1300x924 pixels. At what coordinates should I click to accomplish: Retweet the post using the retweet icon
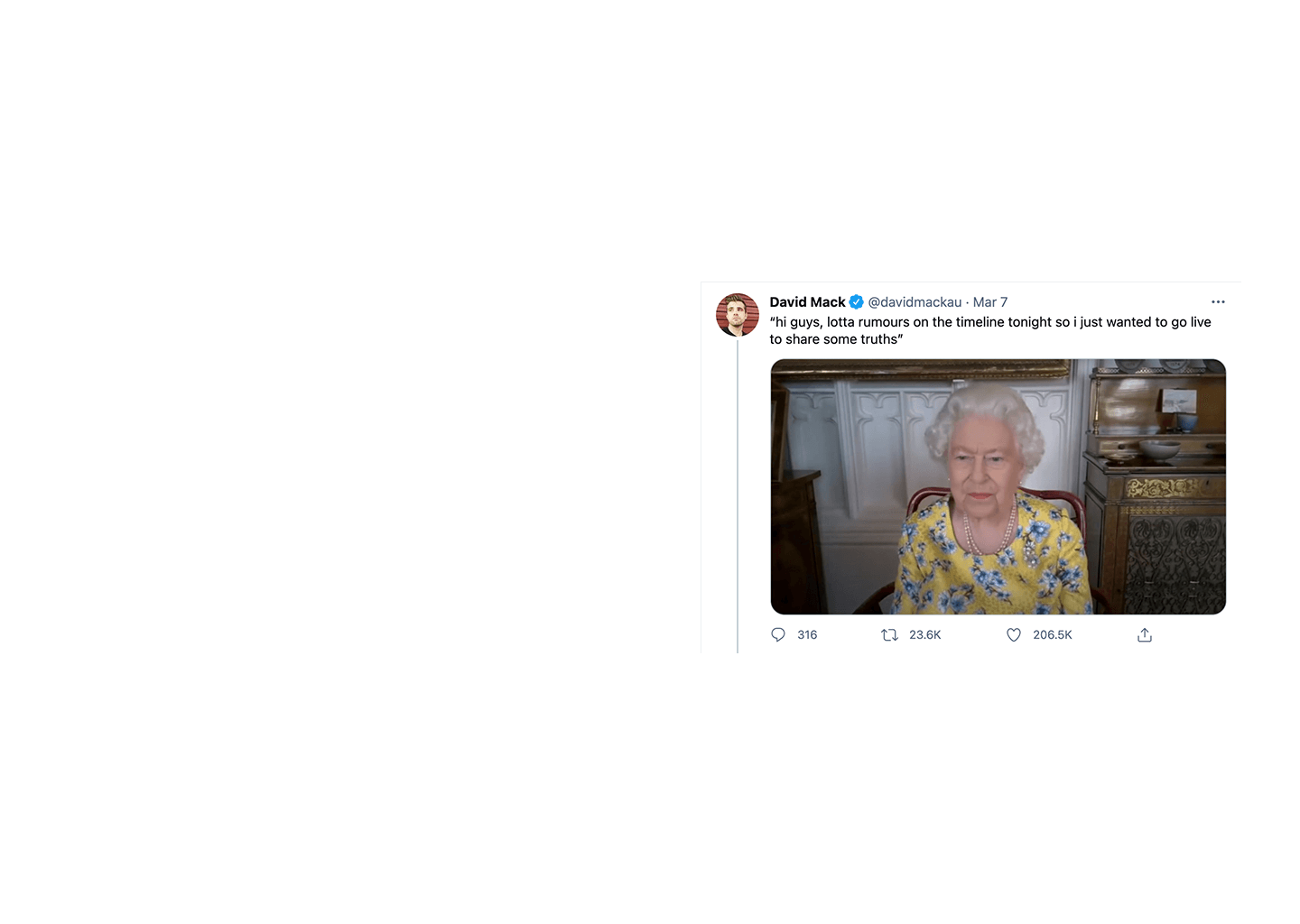click(x=889, y=635)
